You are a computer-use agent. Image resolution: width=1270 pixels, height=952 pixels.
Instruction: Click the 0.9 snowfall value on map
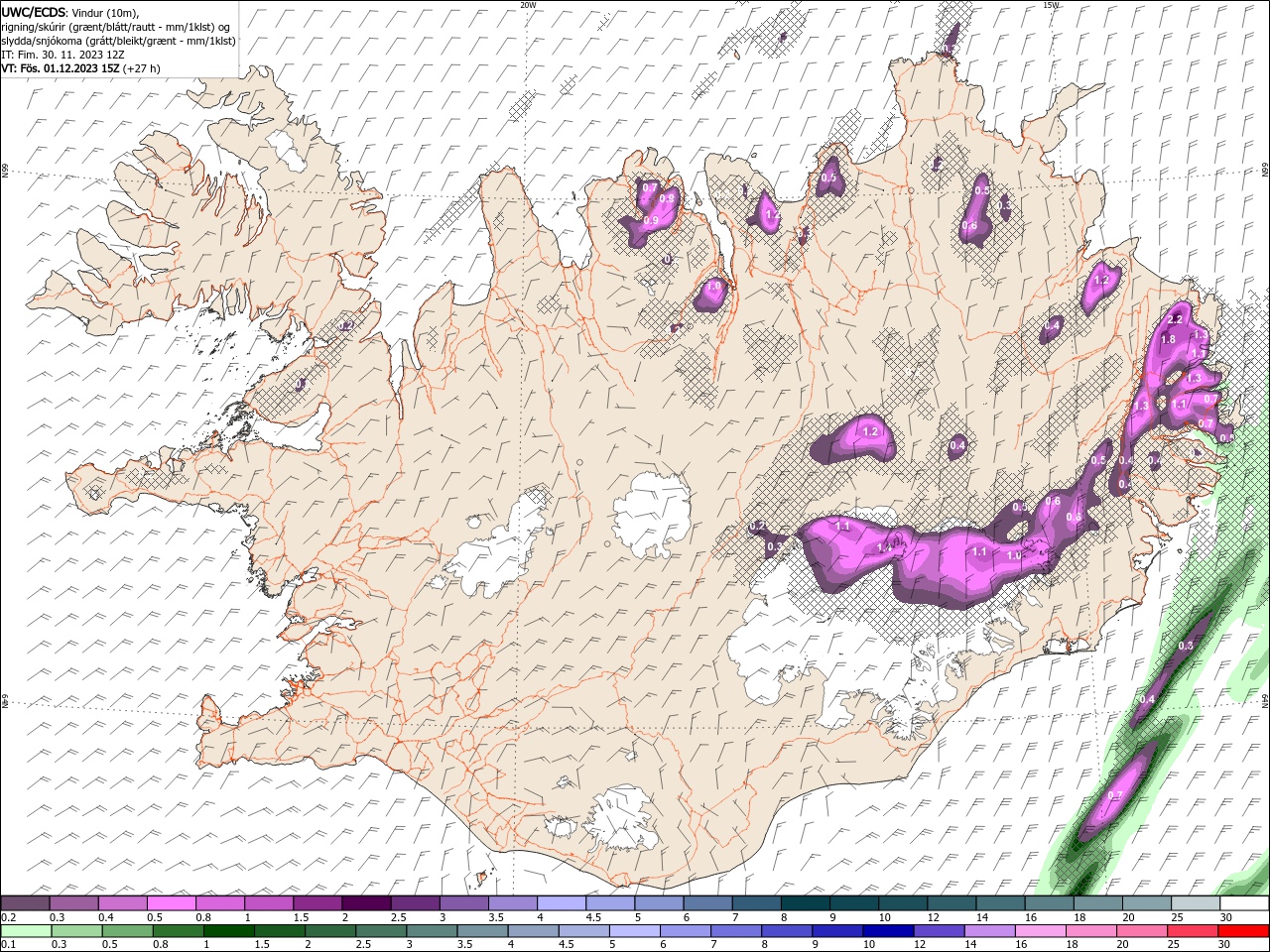[x=652, y=220]
